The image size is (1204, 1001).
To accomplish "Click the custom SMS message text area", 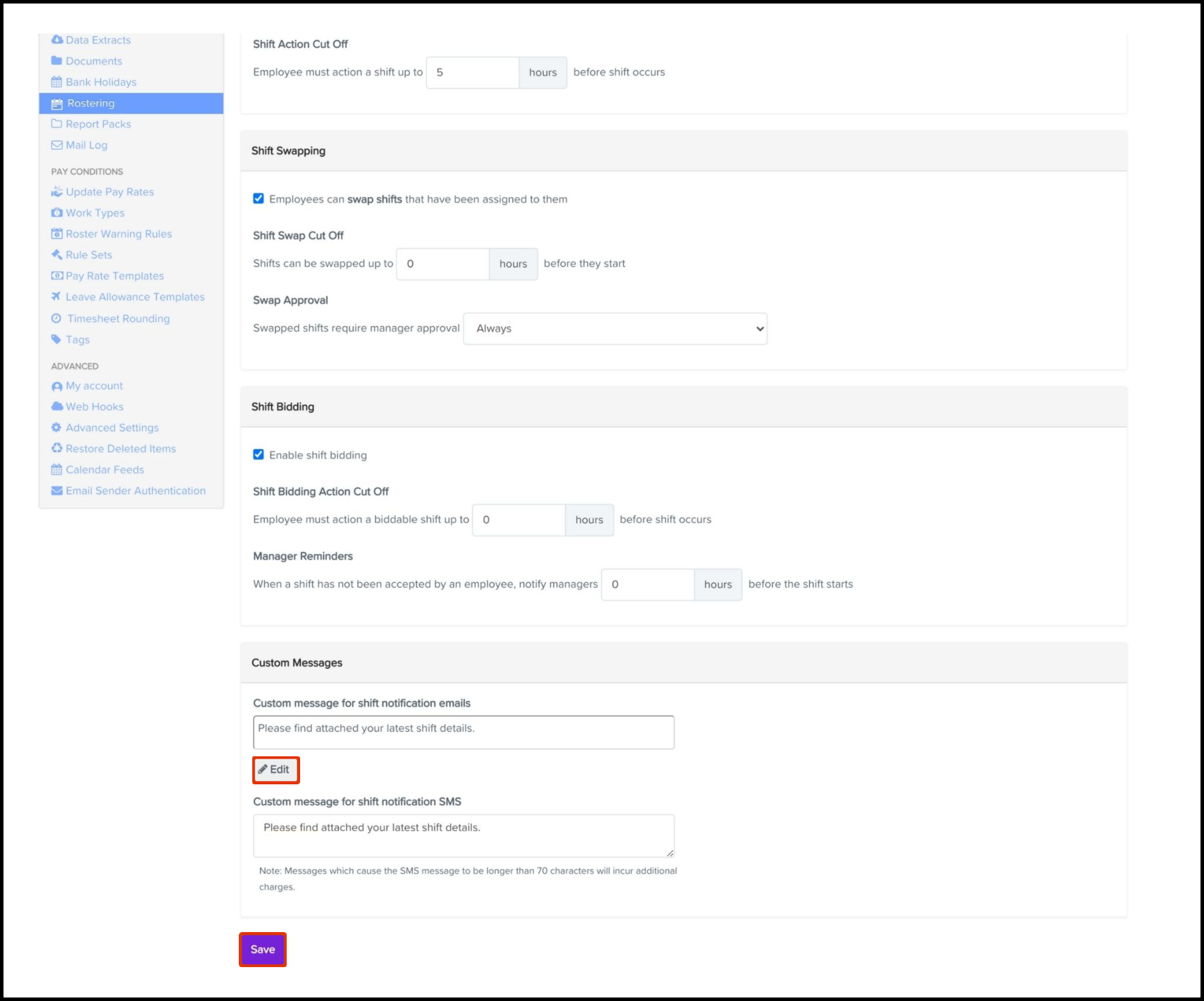I will pos(463,835).
